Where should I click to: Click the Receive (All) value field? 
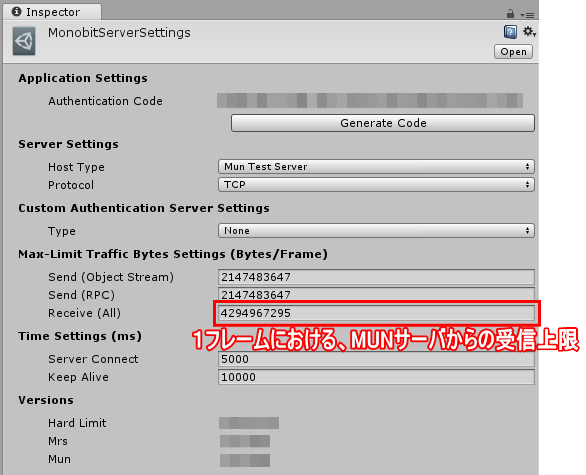point(377,313)
